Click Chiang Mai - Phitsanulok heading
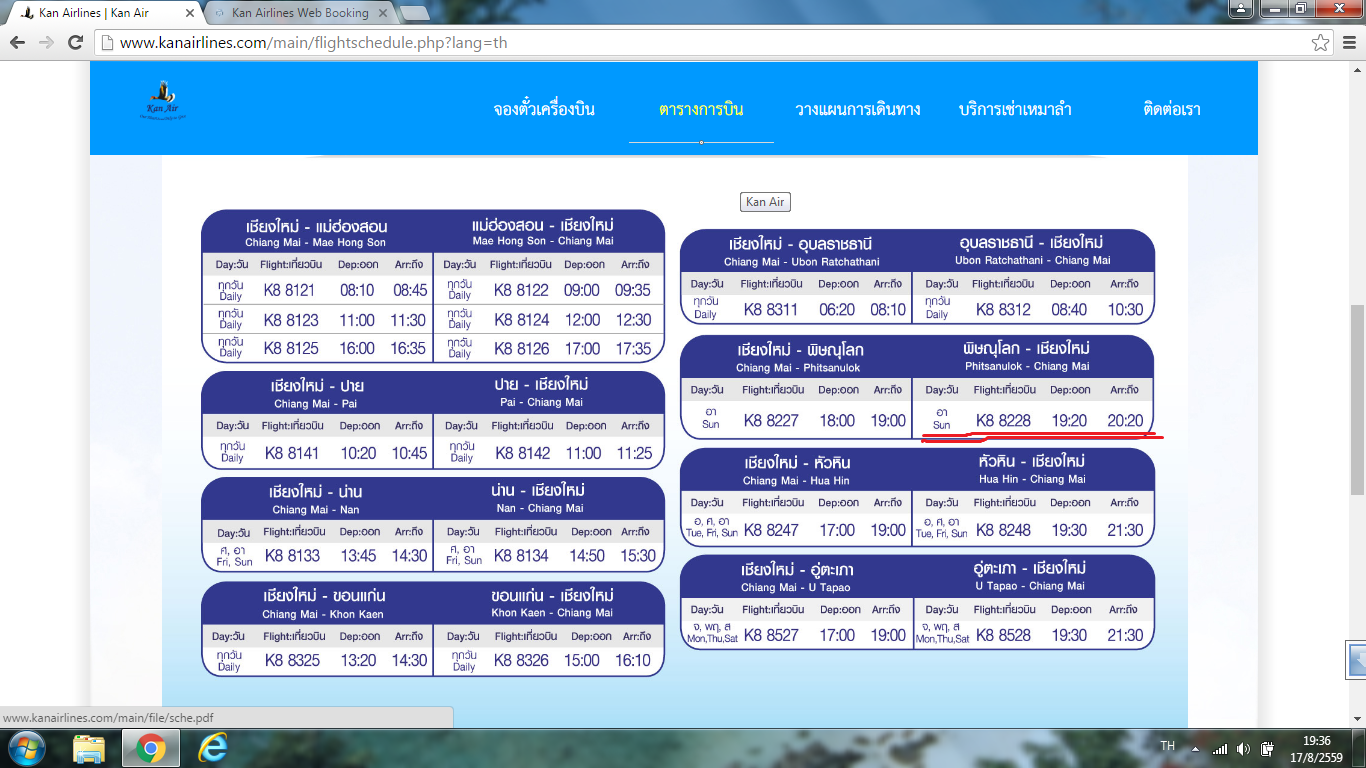 click(798, 368)
